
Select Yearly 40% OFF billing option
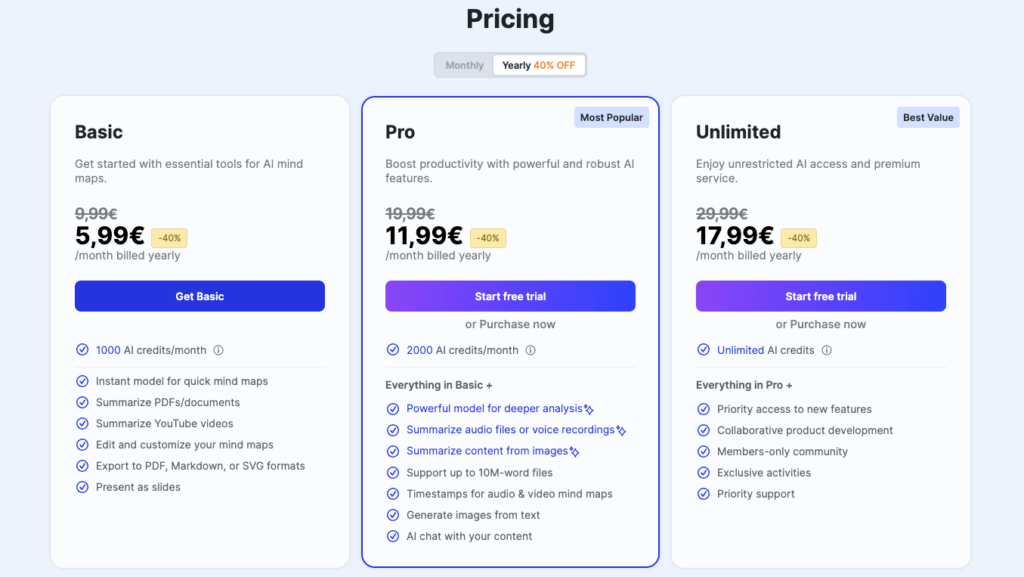539,65
